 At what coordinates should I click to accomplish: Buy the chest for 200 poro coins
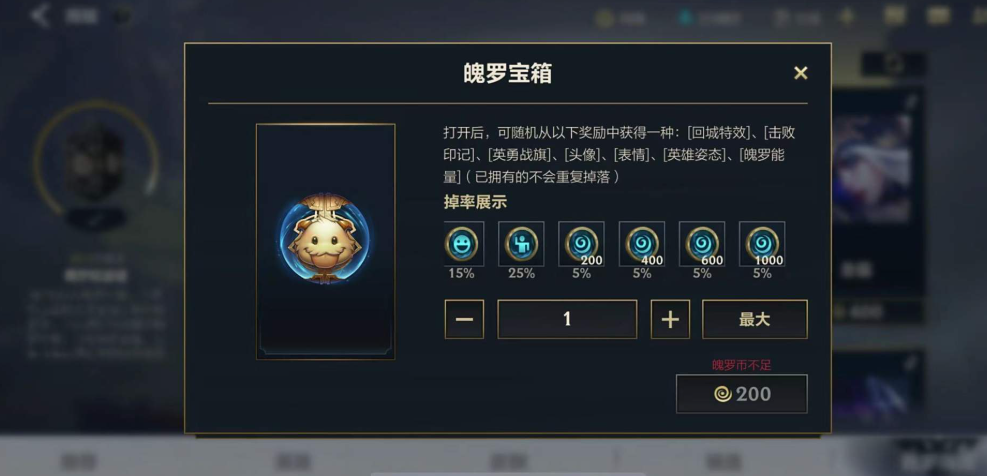(x=742, y=394)
